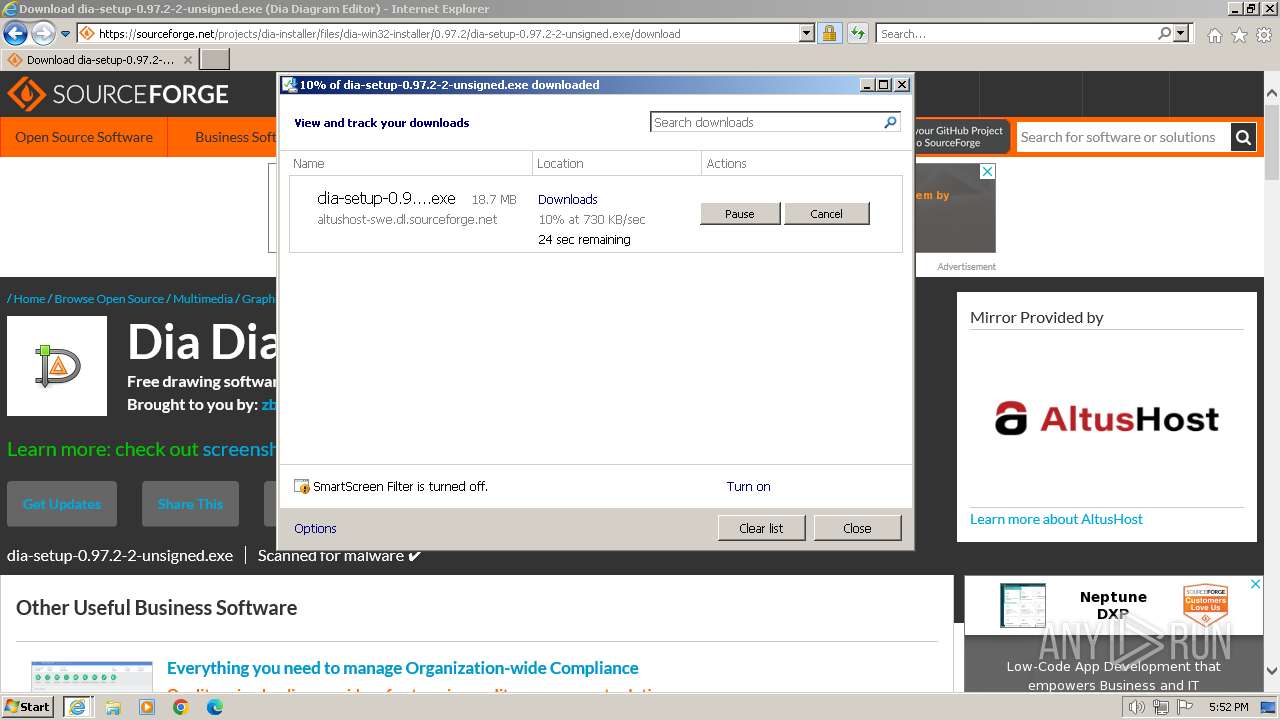Open IE Tools gear icon

1265,35
